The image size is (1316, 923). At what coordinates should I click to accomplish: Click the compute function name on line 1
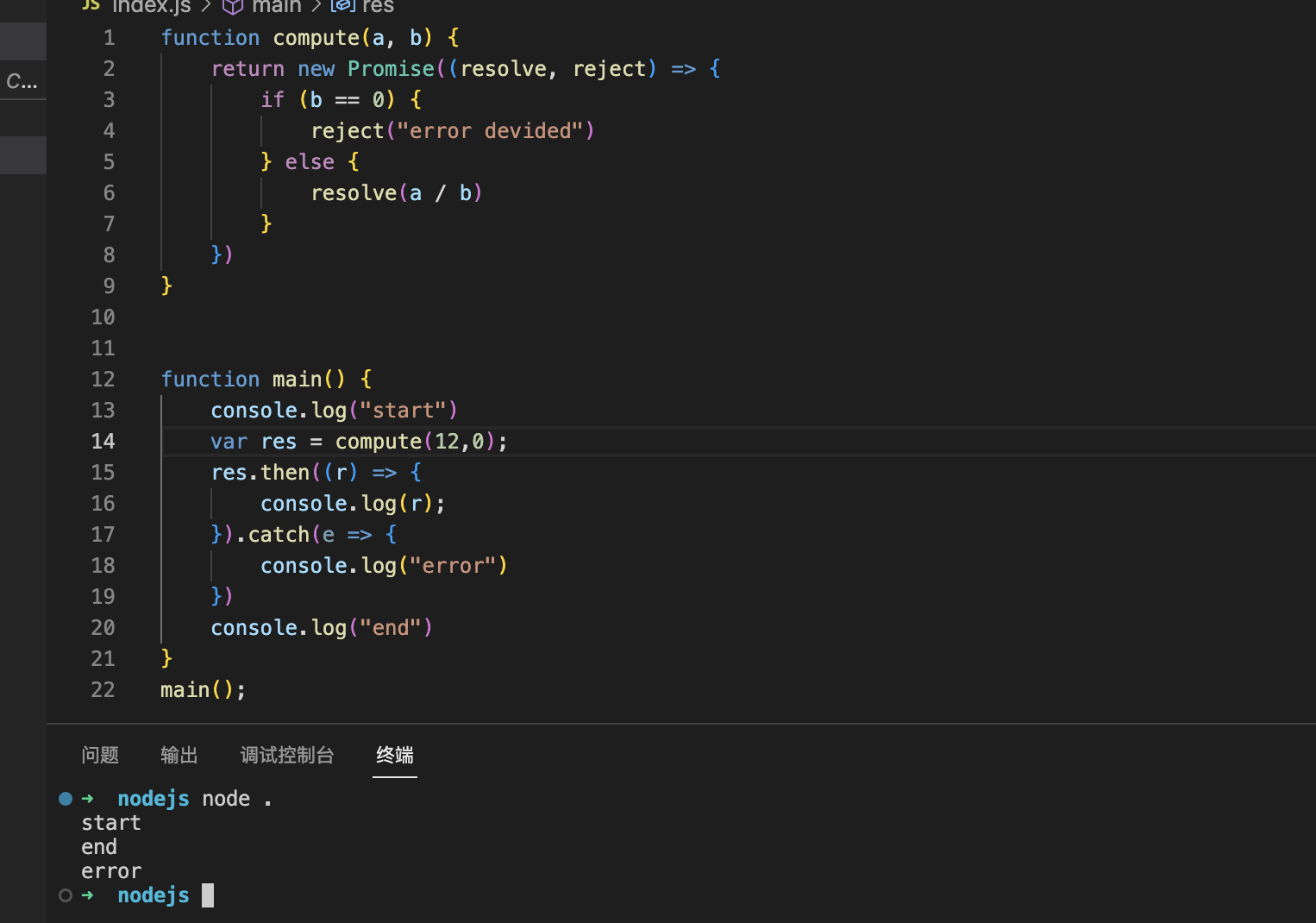316,38
